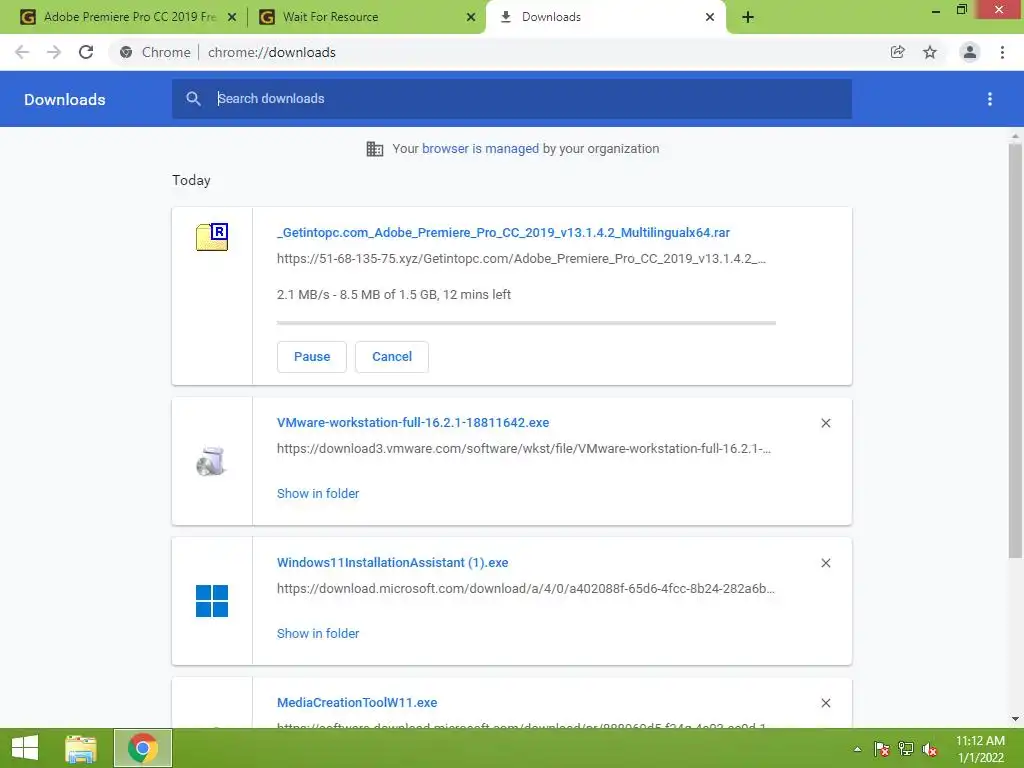Click the RAR archive file icon

212,237
